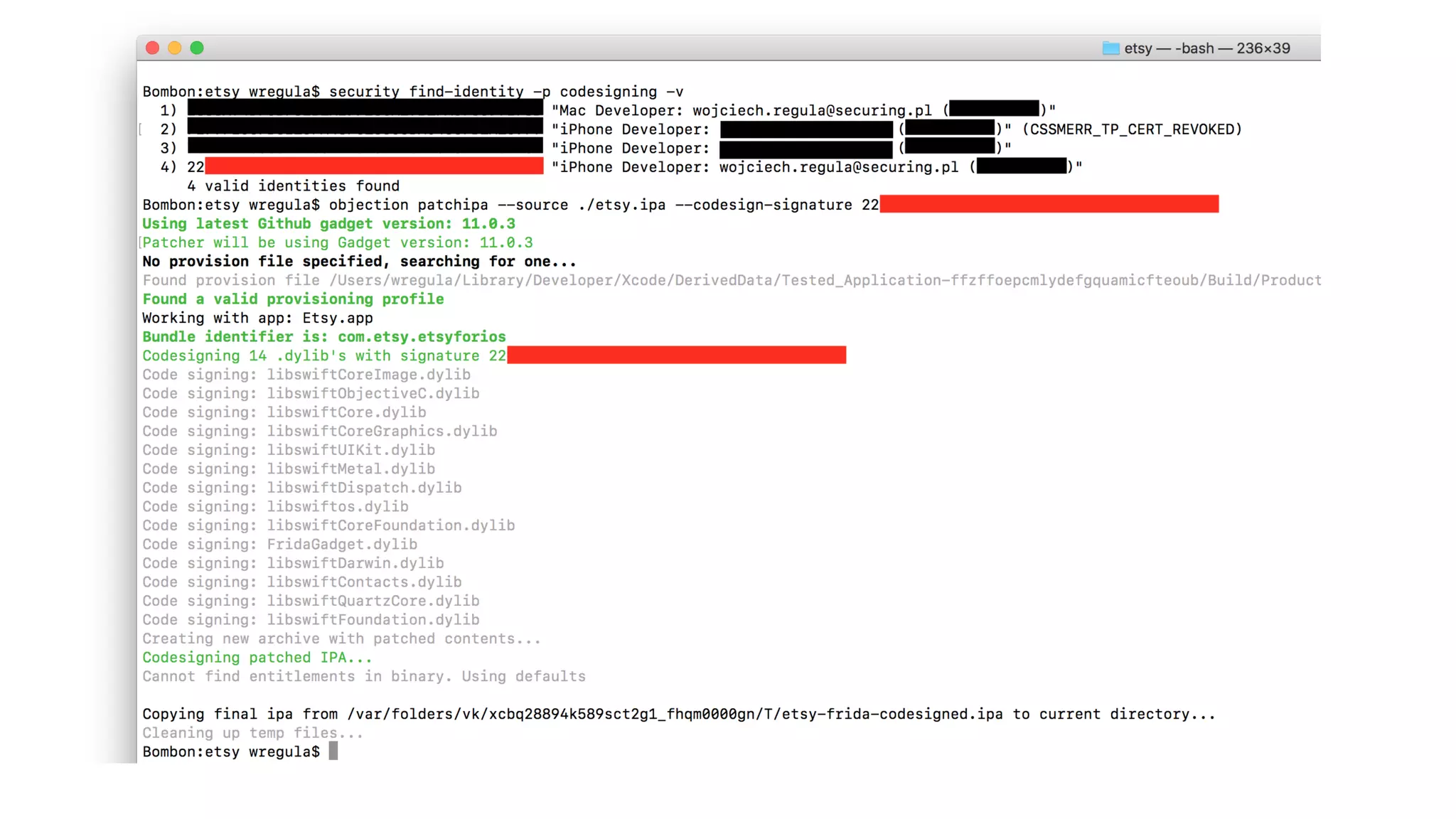
Task: Click the 'Bundle identifier is: com.etsy.etsyforios' line
Action: (x=324, y=337)
